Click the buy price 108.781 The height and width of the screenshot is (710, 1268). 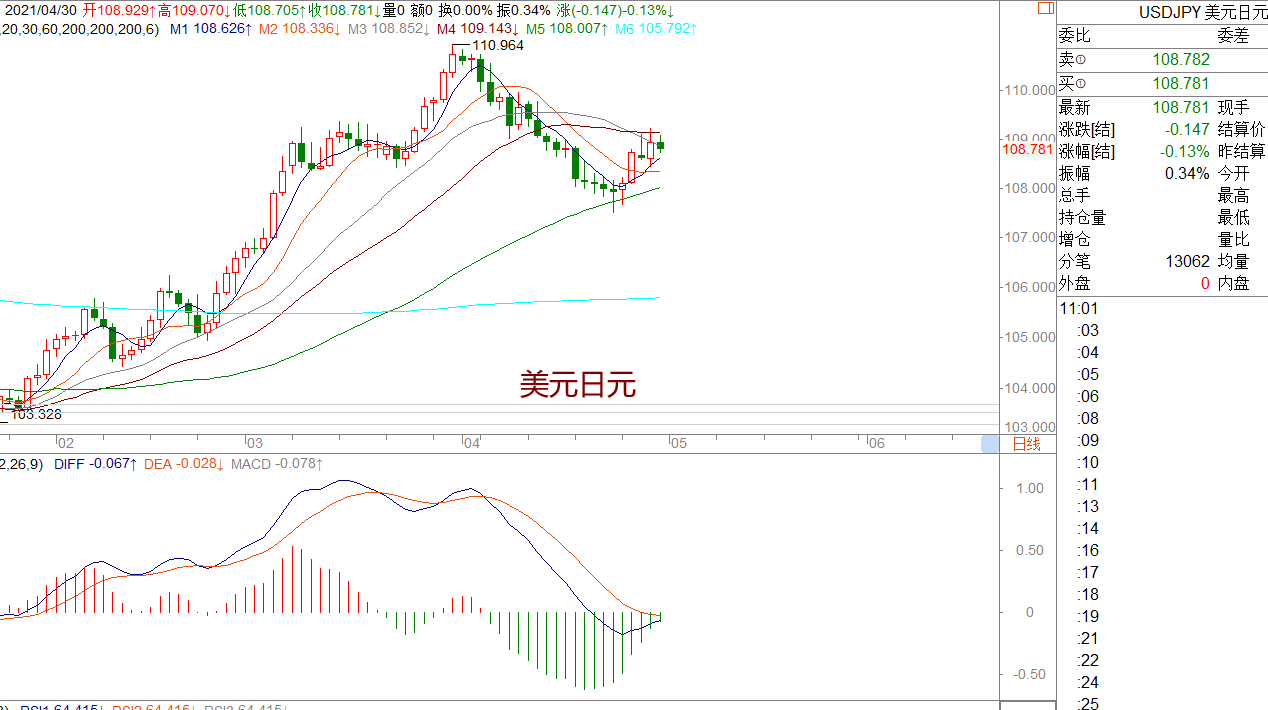coord(1181,84)
